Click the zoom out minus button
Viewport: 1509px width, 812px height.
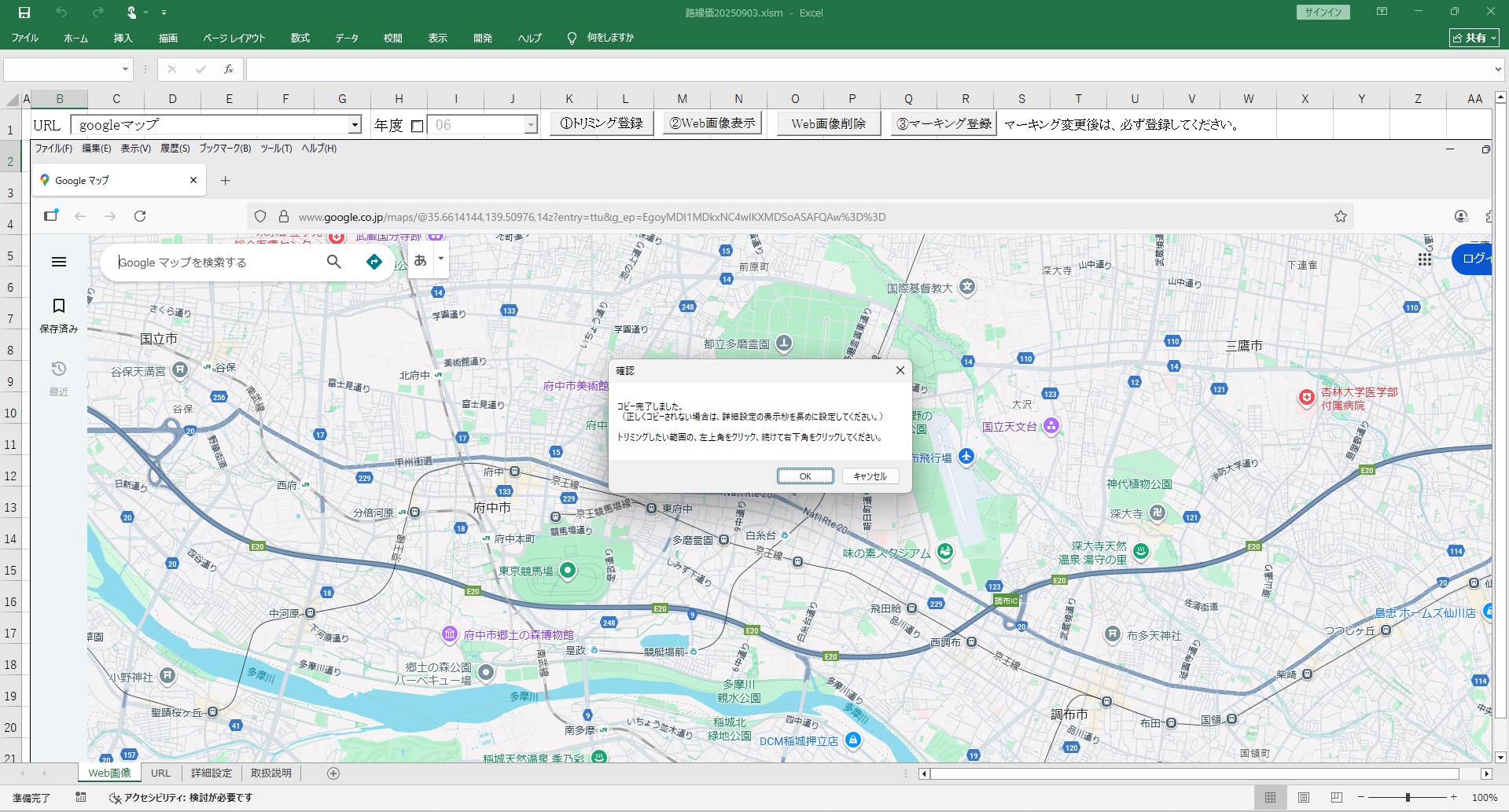pos(1361,797)
